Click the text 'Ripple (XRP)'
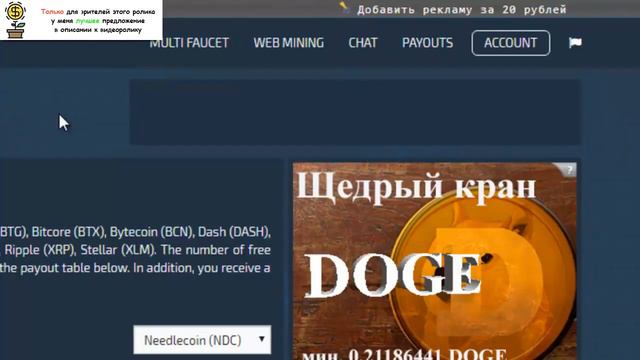The width and height of the screenshot is (640, 360). point(40,250)
